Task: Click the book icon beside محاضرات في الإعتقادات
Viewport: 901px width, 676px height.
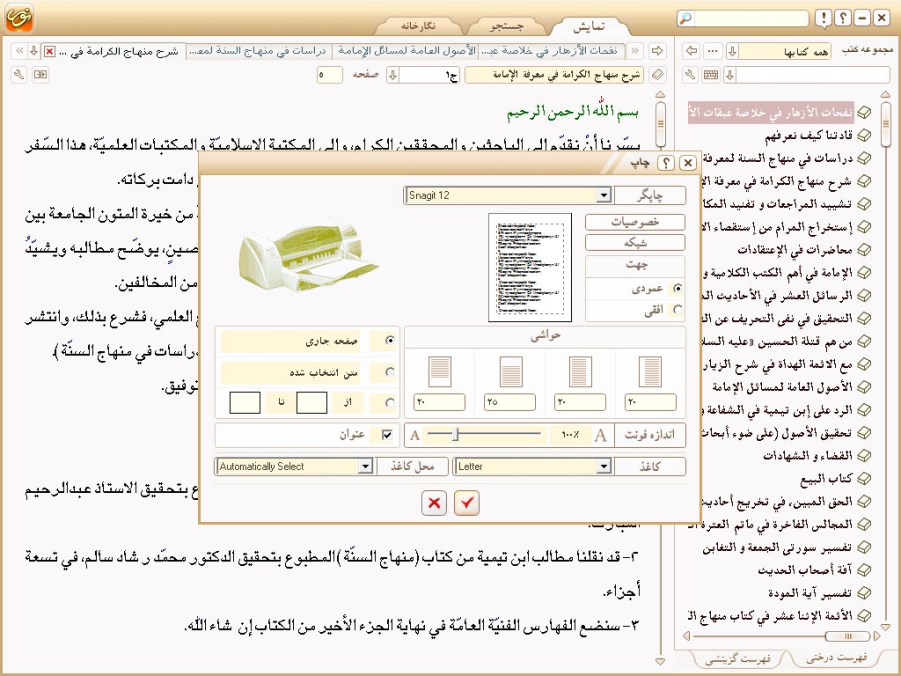Action: (864, 249)
